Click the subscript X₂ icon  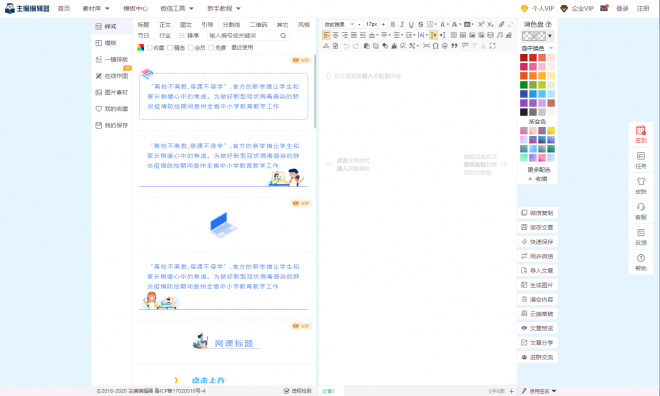[490, 24]
